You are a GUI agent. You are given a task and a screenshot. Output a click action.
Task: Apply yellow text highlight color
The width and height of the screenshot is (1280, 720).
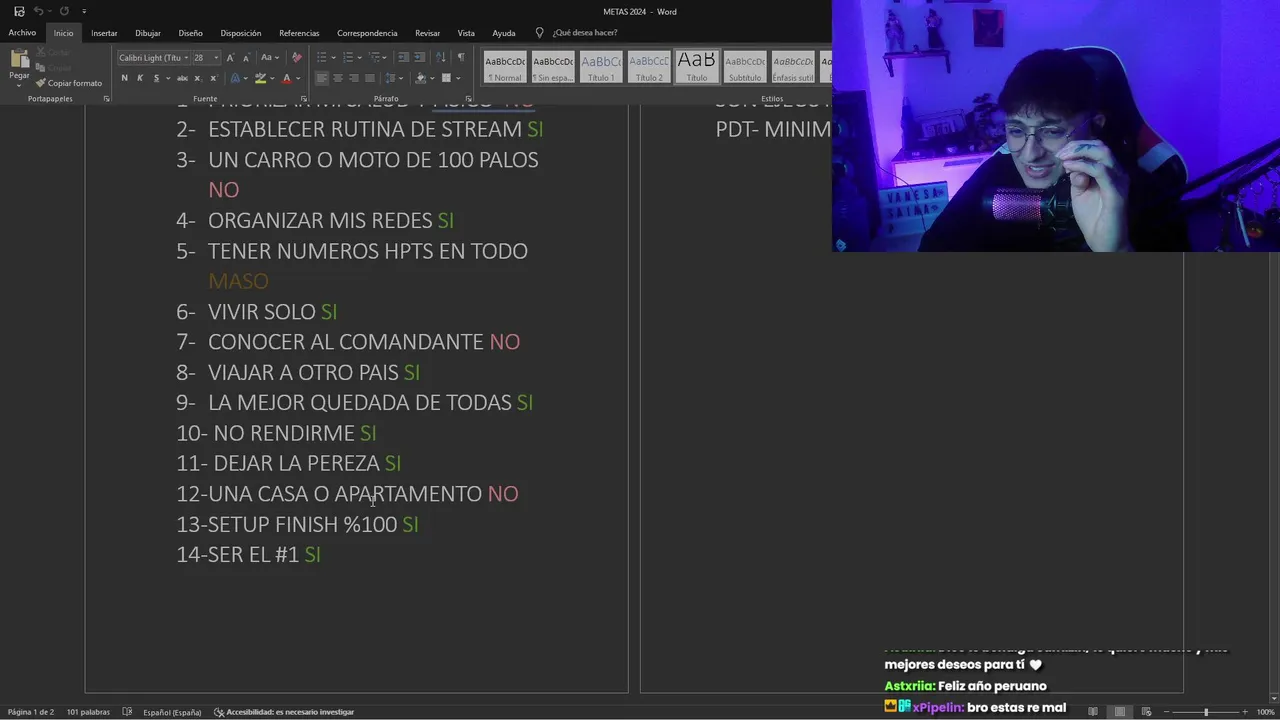(260, 78)
